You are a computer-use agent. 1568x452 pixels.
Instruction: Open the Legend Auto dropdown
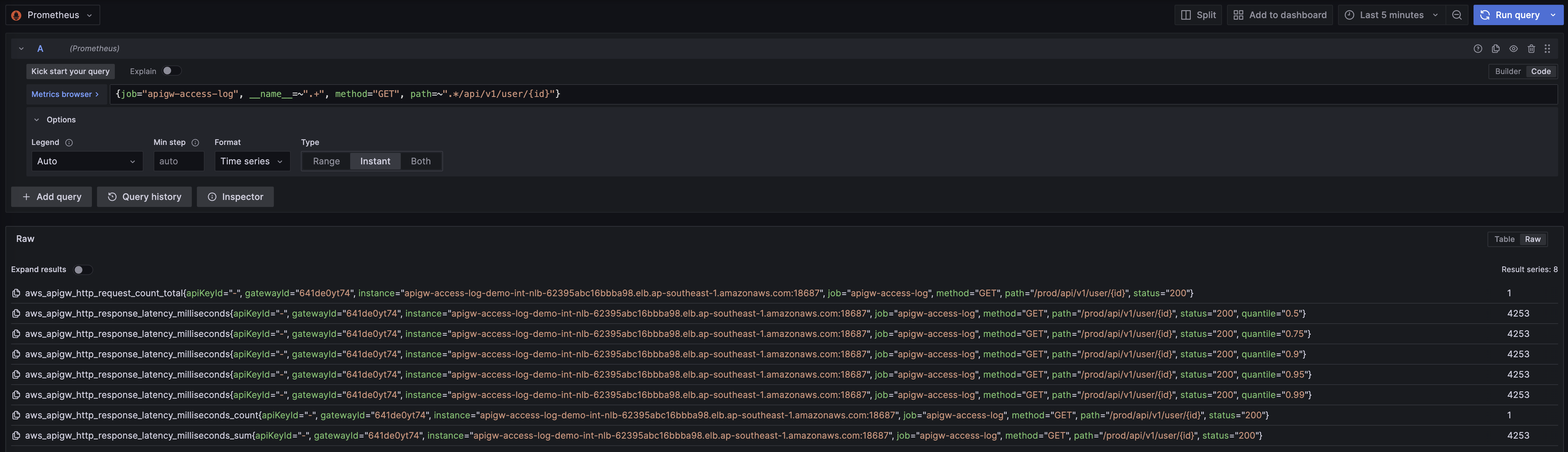87,161
